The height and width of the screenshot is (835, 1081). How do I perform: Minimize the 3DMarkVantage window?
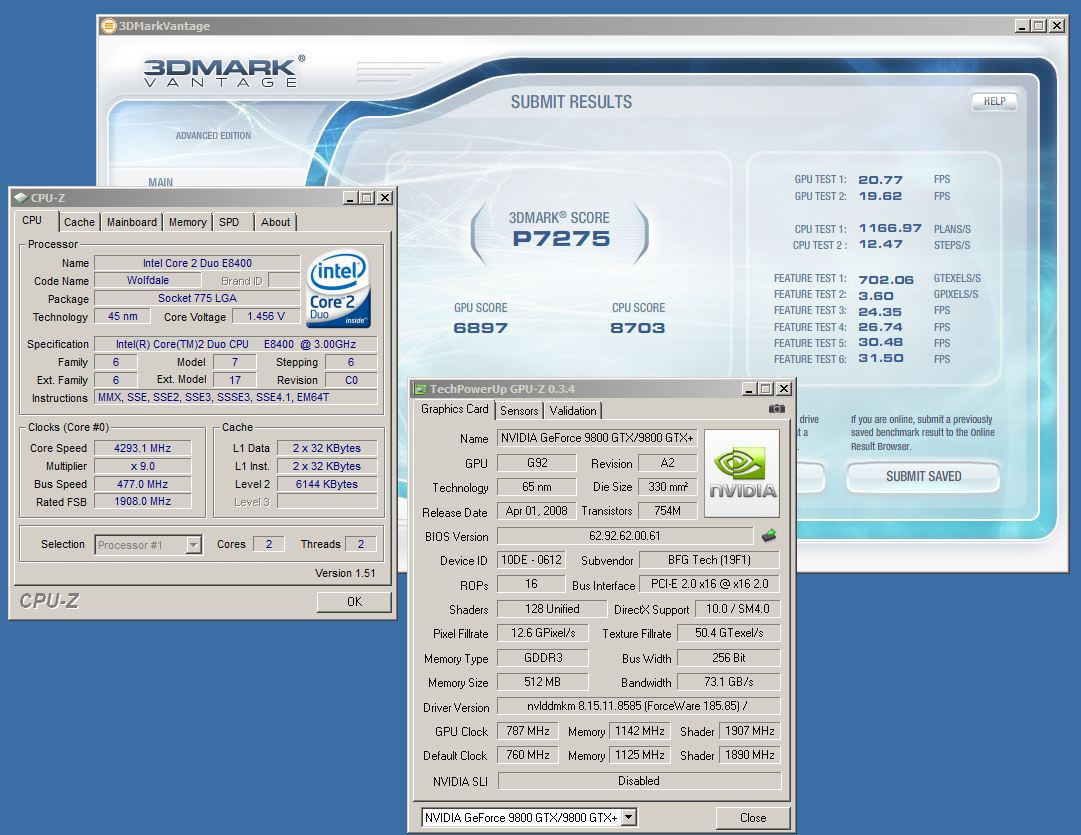click(x=1022, y=26)
